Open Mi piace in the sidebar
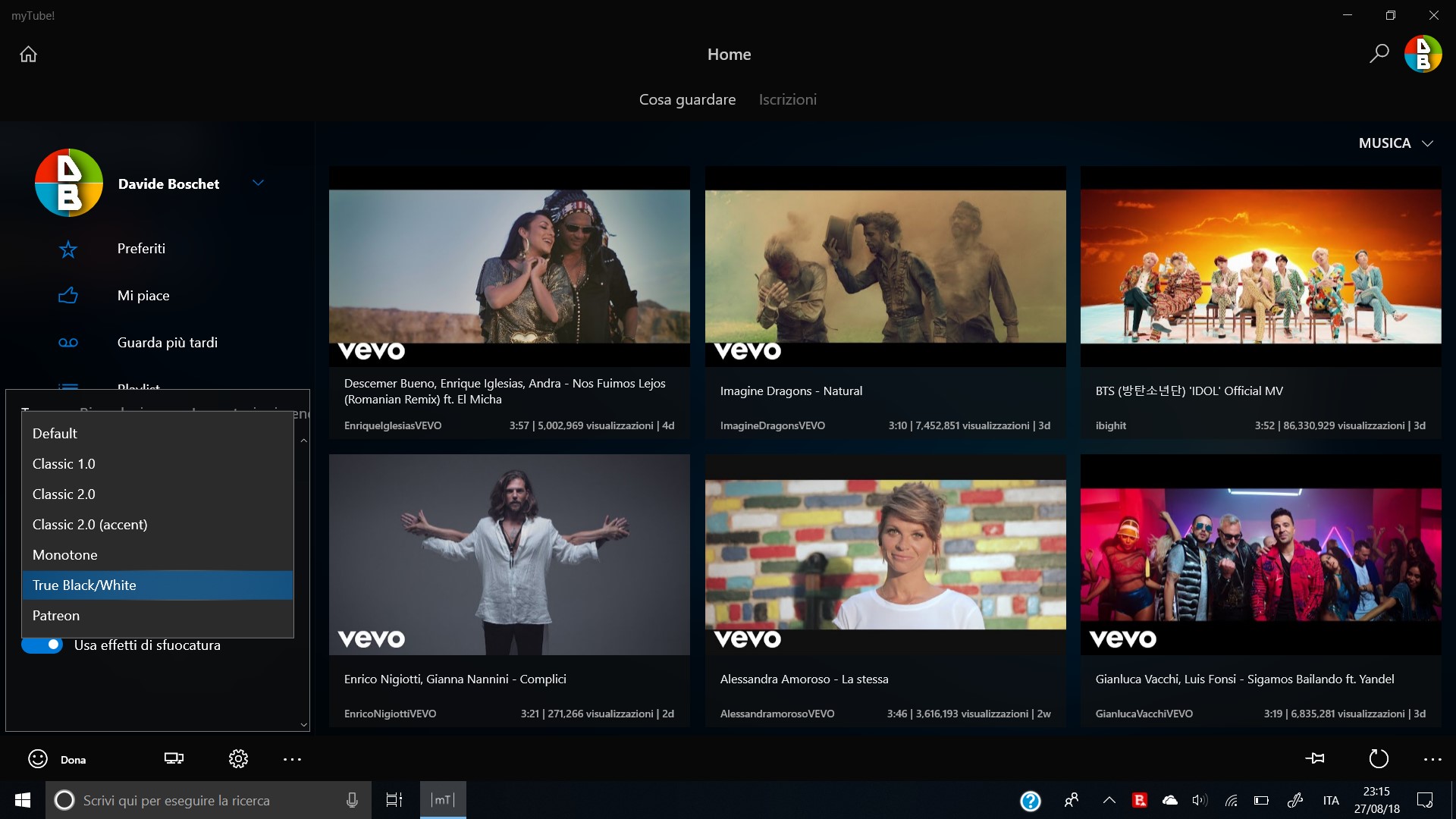The width and height of the screenshot is (1456, 819). (x=143, y=296)
